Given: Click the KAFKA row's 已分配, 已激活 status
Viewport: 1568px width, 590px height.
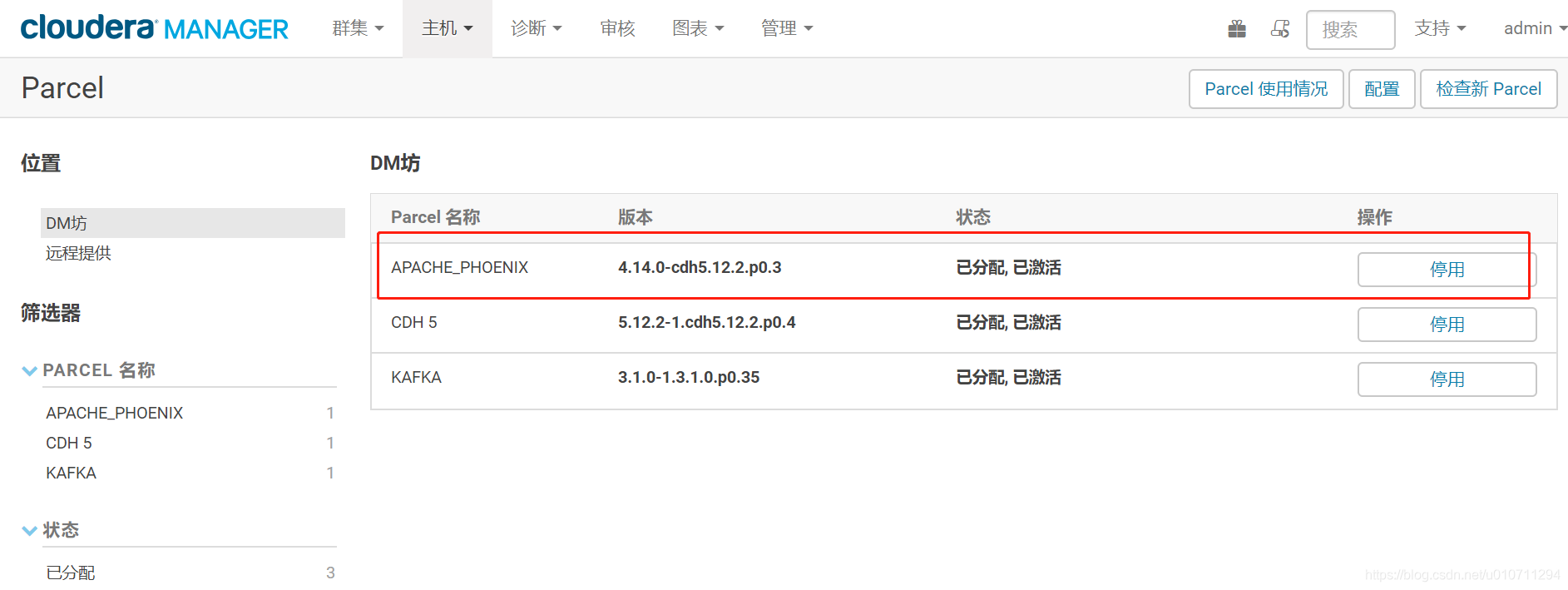Looking at the screenshot, I should pos(1009,377).
